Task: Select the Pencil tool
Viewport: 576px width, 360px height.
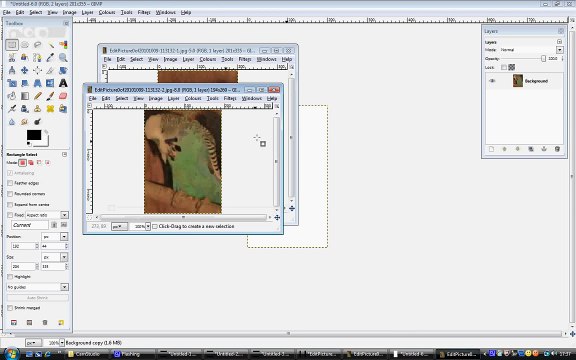Action: coord(37,96)
